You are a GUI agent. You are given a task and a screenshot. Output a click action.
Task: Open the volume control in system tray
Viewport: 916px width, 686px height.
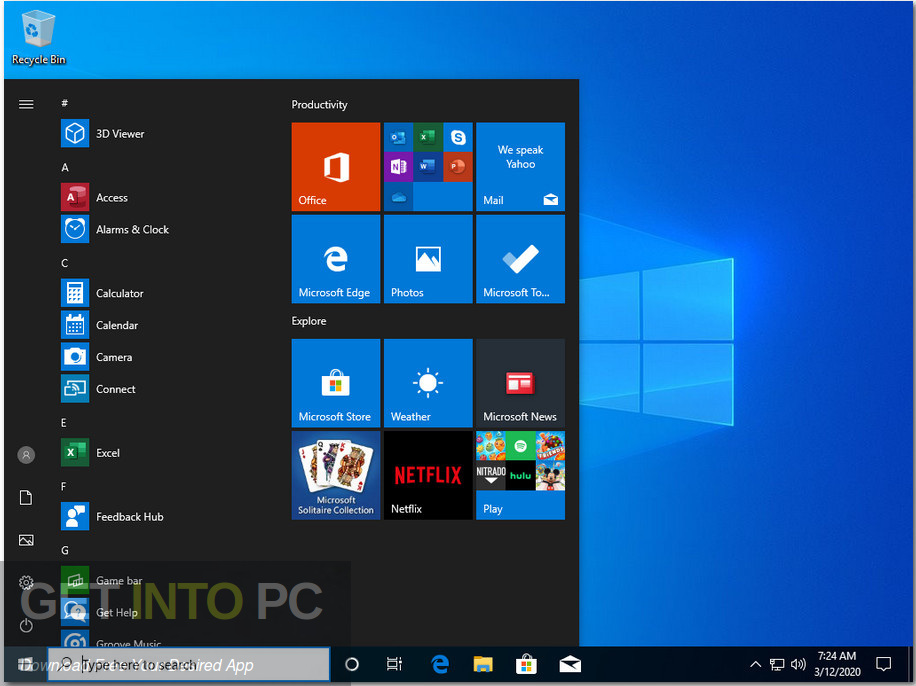pos(798,664)
